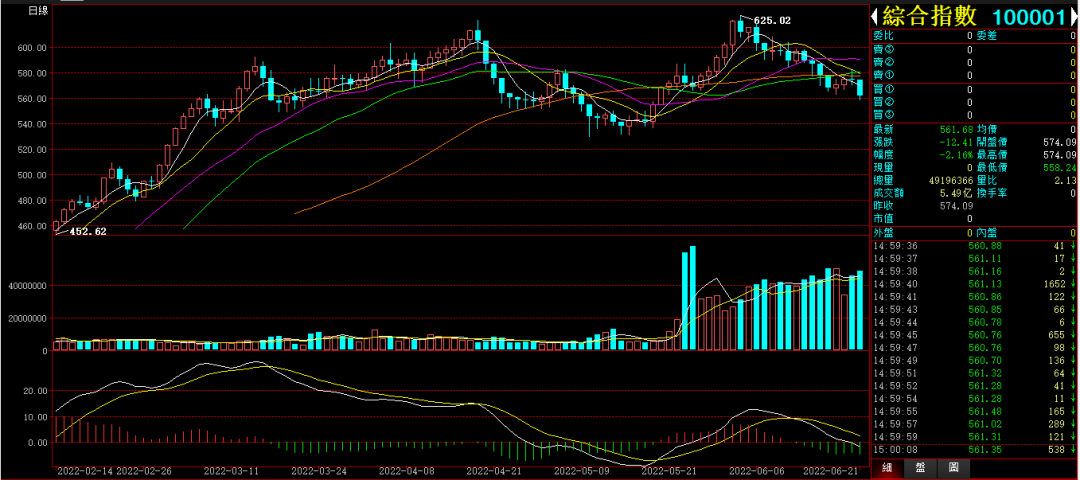Click the percentage change -2.16%
Viewport: 1080px width, 480px height.
coord(957,155)
